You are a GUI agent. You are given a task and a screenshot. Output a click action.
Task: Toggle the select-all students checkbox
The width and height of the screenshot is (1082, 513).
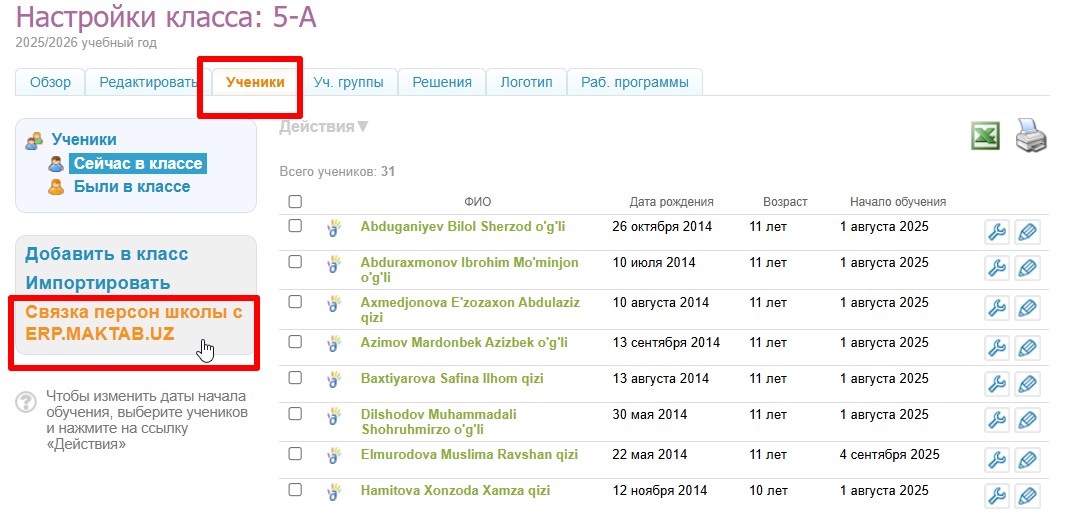point(295,202)
